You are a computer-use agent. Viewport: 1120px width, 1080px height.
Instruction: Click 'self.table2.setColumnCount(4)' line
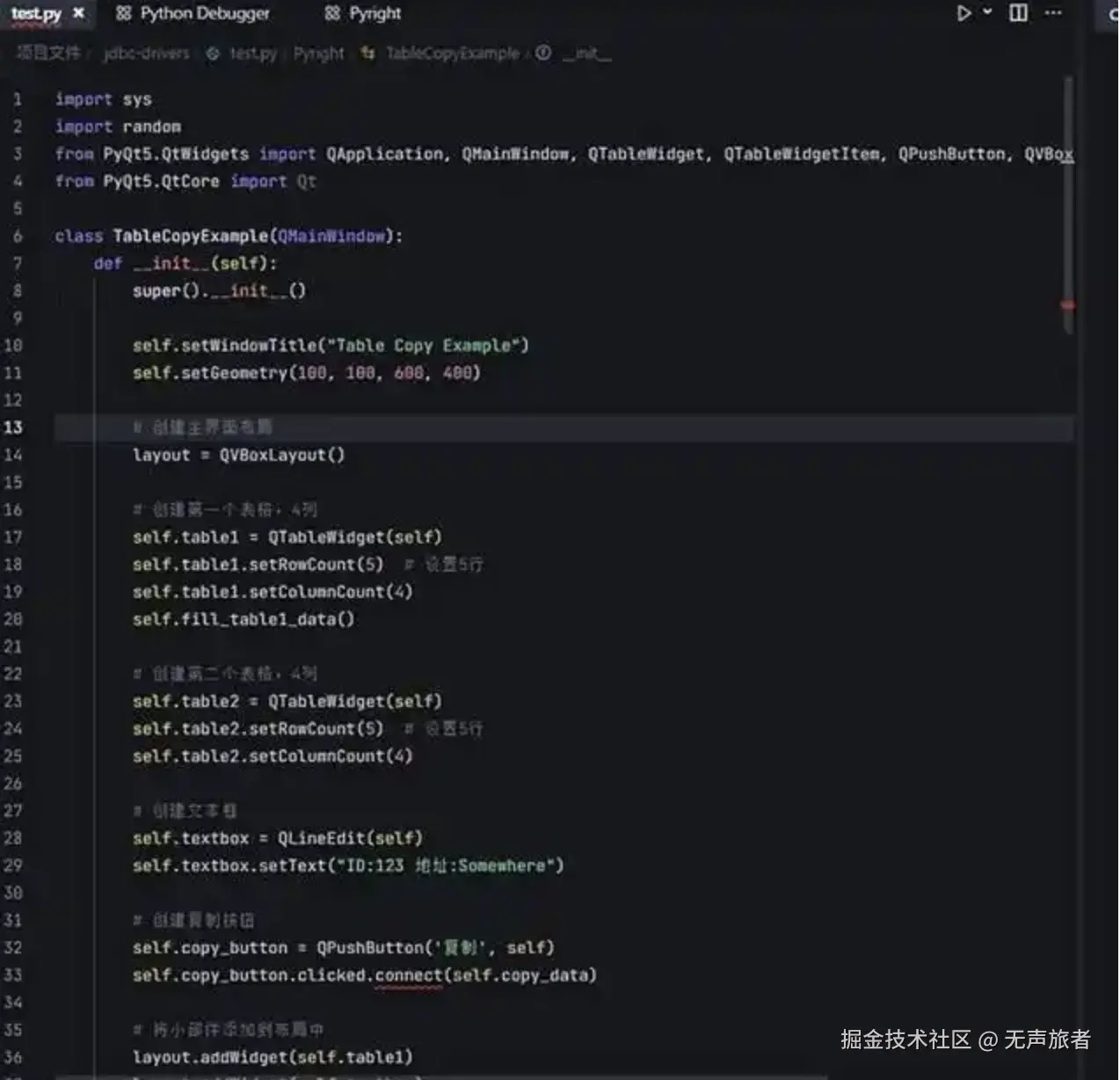(x=273, y=755)
